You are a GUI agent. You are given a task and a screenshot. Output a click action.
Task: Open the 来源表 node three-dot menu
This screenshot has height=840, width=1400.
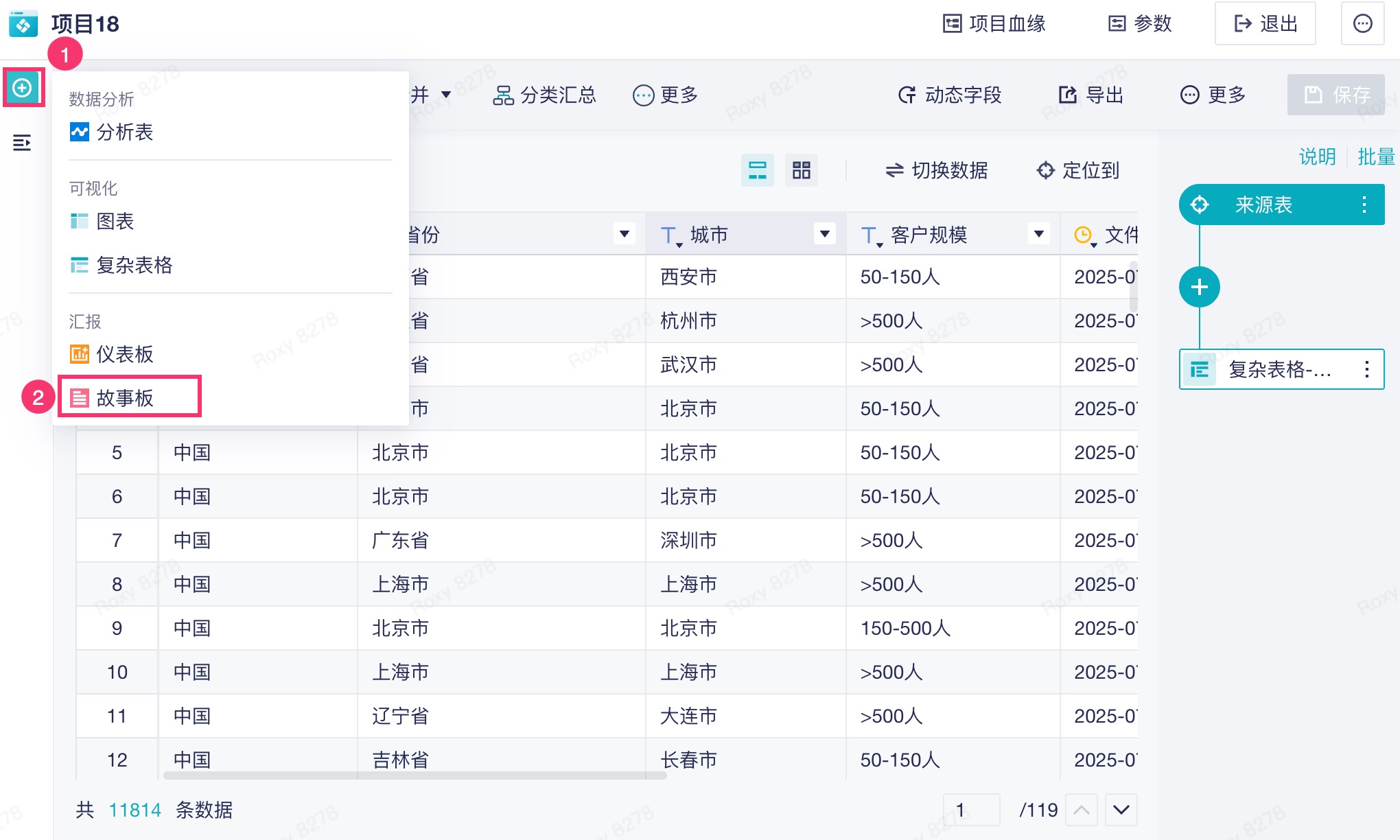1364,205
